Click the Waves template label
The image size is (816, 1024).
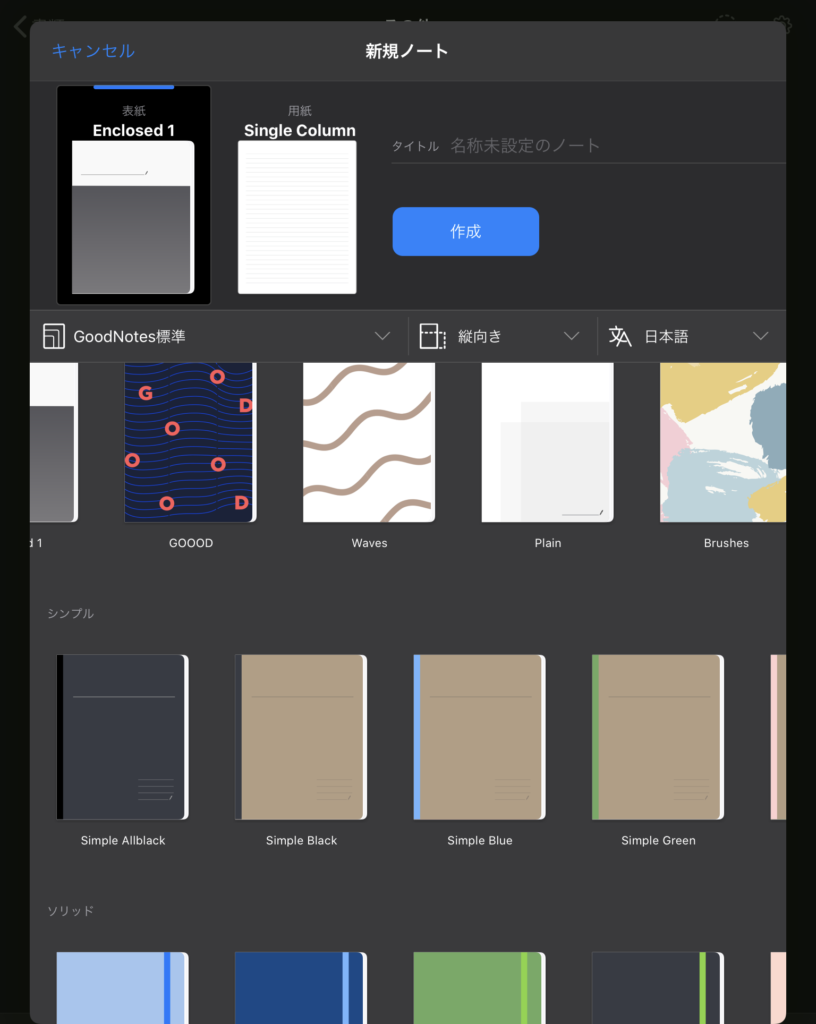click(369, 543)
